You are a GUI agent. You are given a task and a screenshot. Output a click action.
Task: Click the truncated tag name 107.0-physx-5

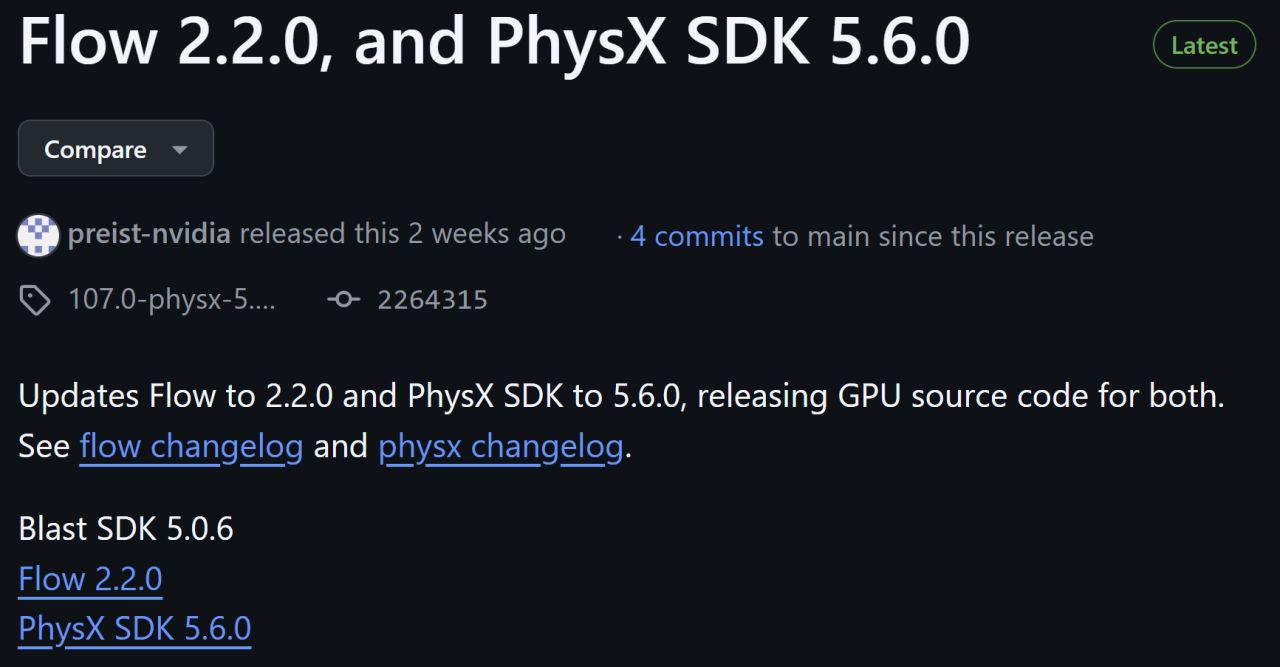click(172, 300)
